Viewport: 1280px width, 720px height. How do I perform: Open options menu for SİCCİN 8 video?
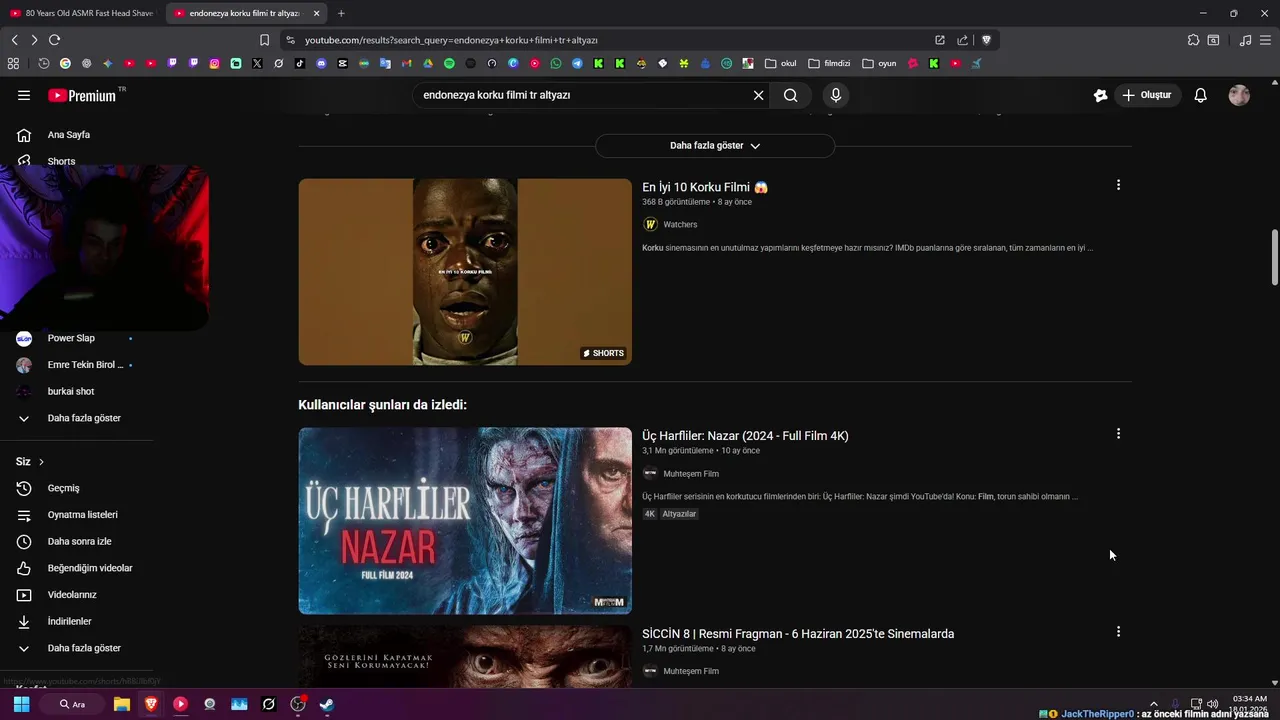1118,632
